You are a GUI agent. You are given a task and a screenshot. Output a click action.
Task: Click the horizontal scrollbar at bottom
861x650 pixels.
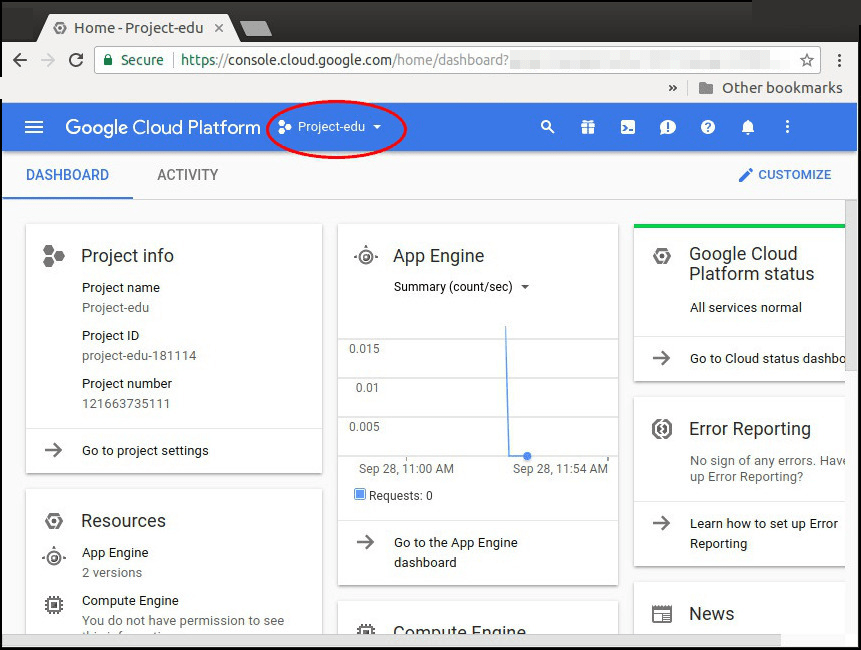point(391,640)
